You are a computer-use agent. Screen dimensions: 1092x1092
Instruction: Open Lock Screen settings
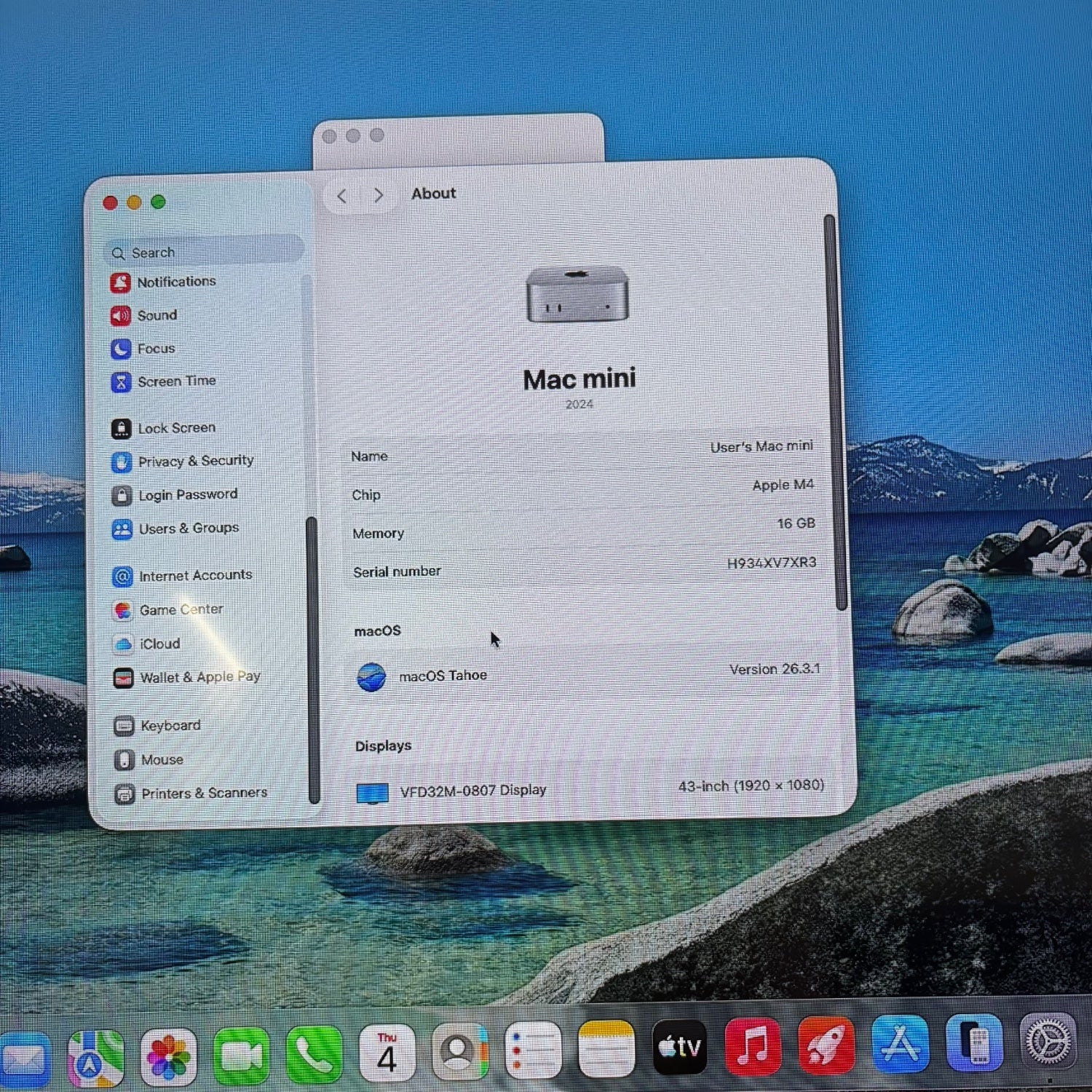[x=163, y=428]
